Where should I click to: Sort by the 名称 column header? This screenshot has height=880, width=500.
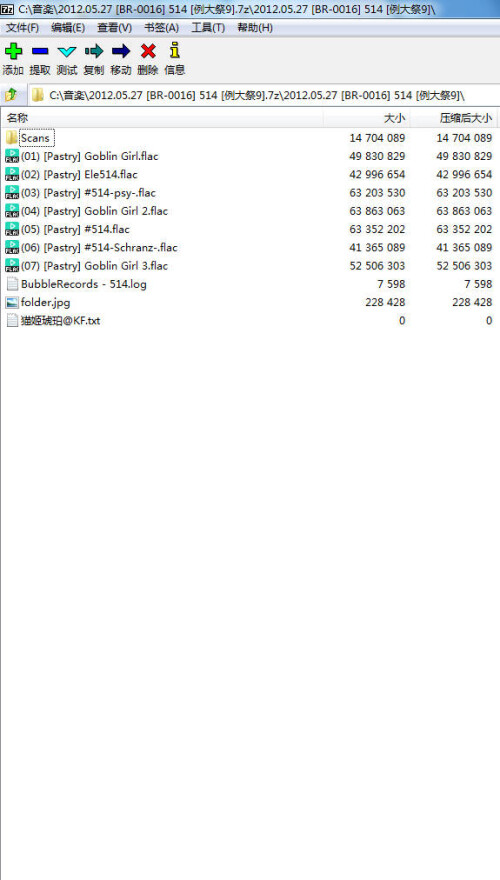pos(162,118)
